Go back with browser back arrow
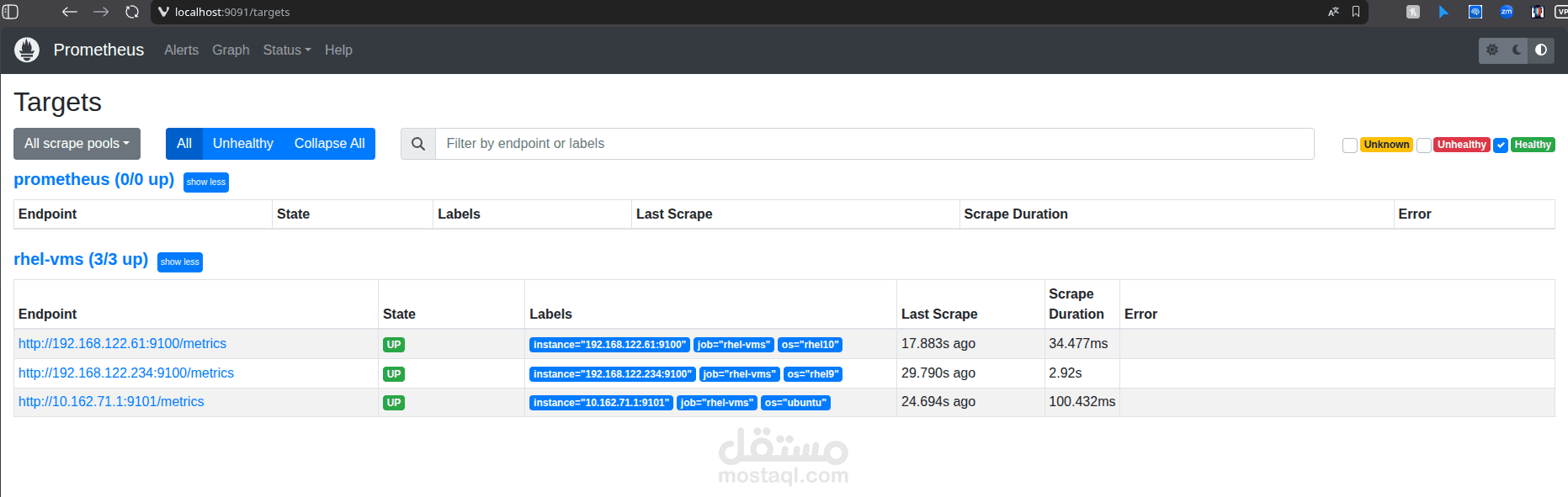Screen dimensions: 1568x497 pyautogui.click(x=70, y=12)
